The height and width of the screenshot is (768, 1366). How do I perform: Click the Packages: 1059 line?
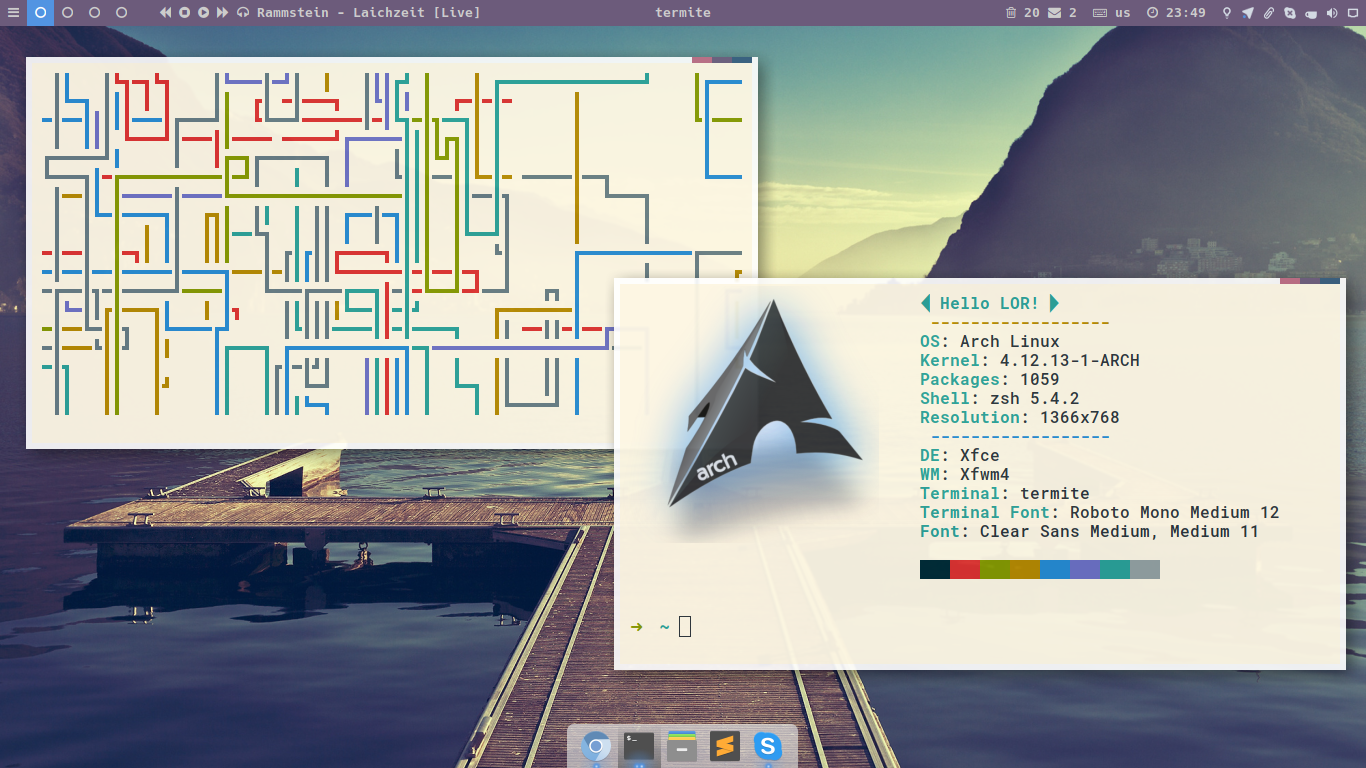(x=989, y=380)
